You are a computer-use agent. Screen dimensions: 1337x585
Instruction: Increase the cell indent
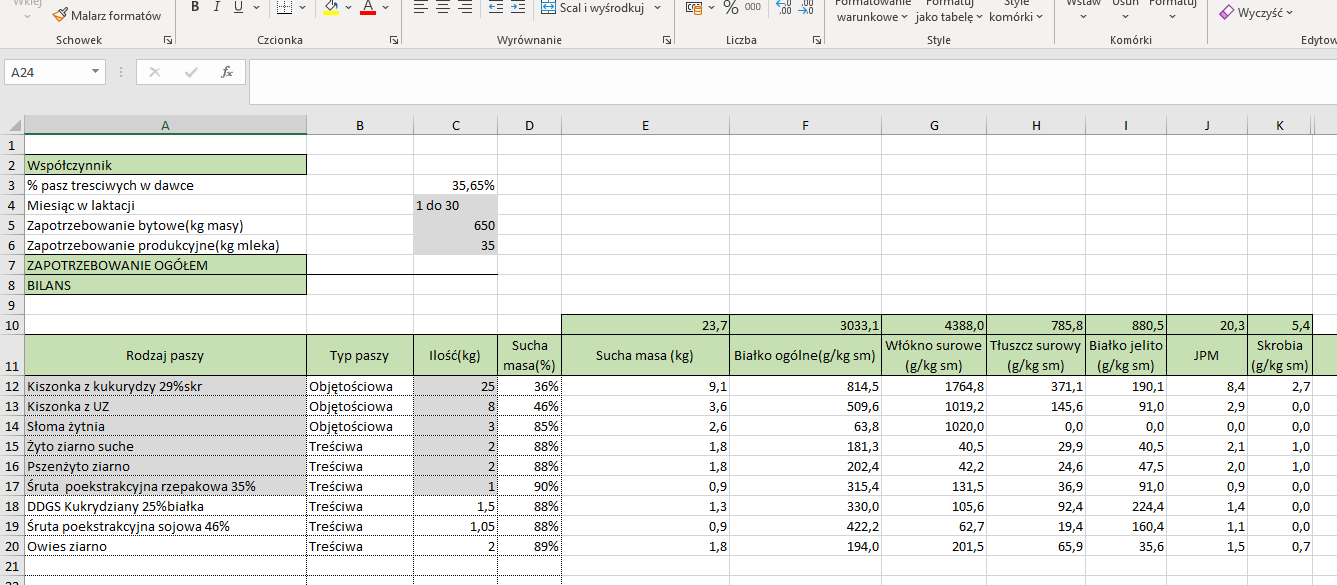[x=517, y=7]
